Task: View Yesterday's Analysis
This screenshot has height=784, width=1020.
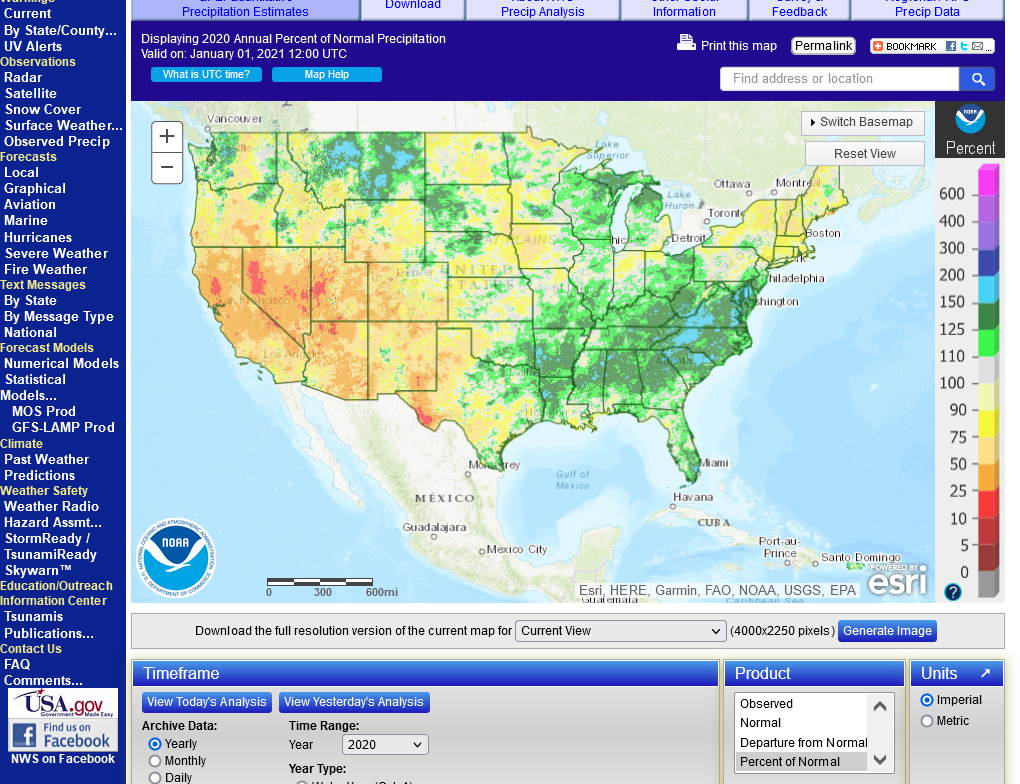Action: pos(354,702)
